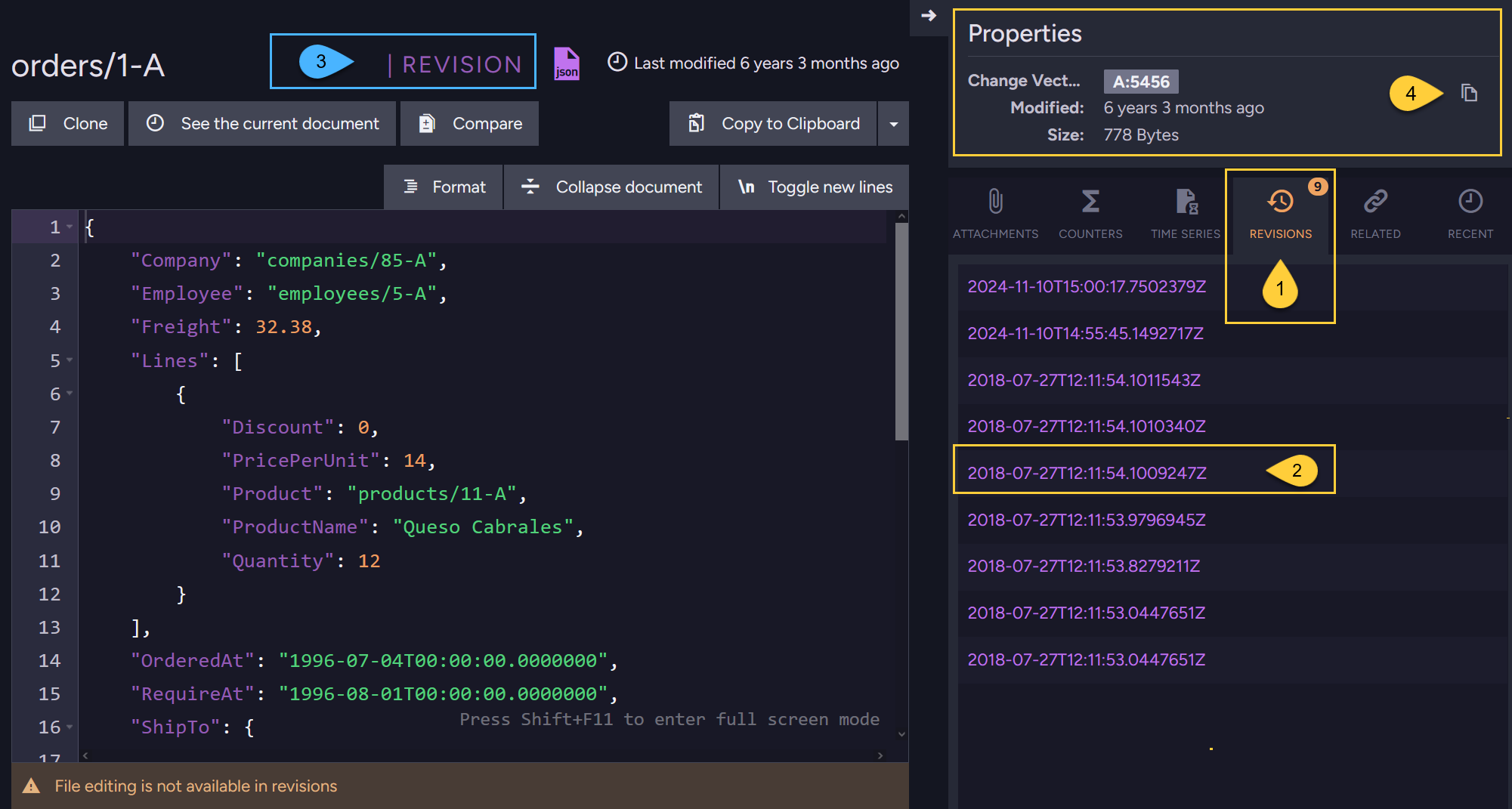
Task: Click the orders/1-A document title
Action: (x=88, y=66)
